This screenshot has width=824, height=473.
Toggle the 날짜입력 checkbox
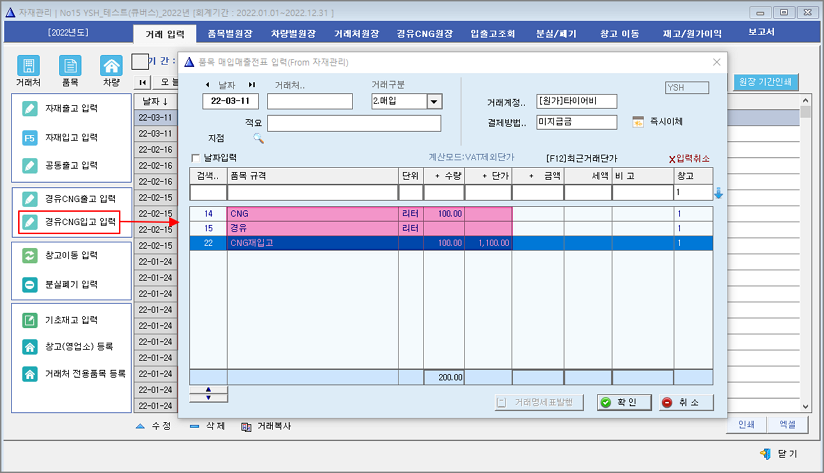pyautogui.click(x=195, y=158)
